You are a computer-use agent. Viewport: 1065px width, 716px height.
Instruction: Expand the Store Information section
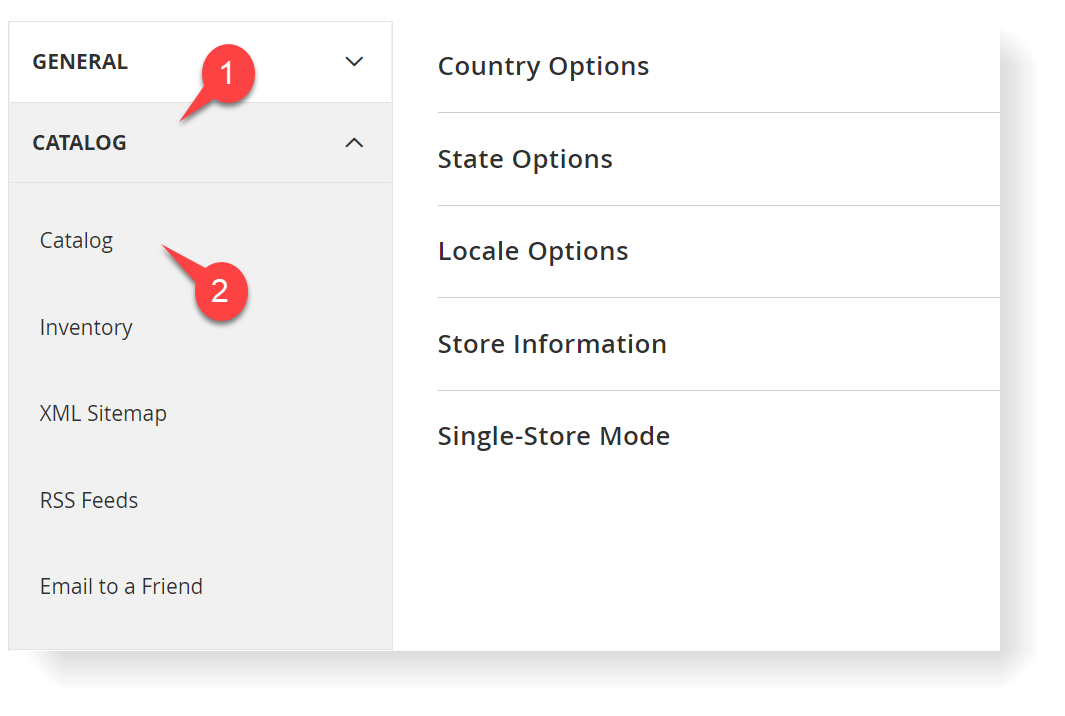(x=552, y=345)
